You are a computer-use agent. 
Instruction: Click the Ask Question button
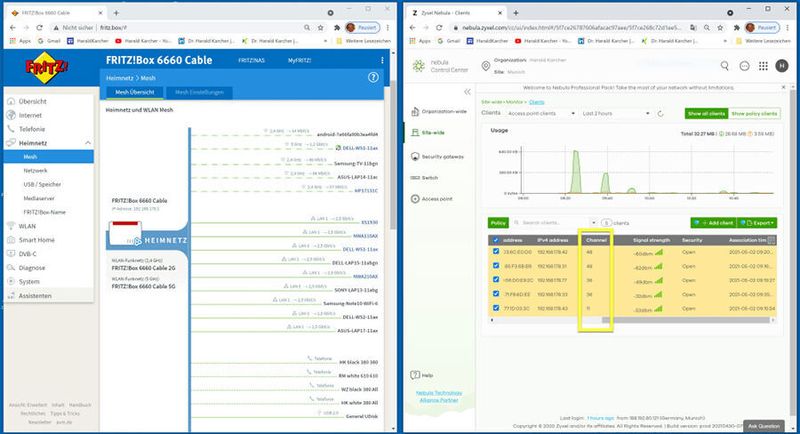click(763, 426)
